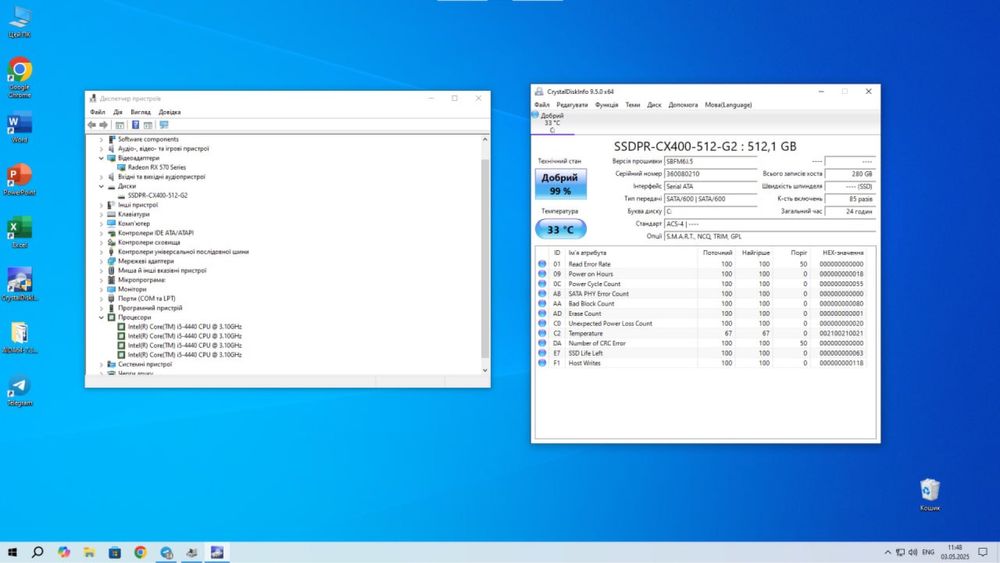The image size is (1000, 563).
Task: Expand the Монітори tree node
Action: pos(101,289)
